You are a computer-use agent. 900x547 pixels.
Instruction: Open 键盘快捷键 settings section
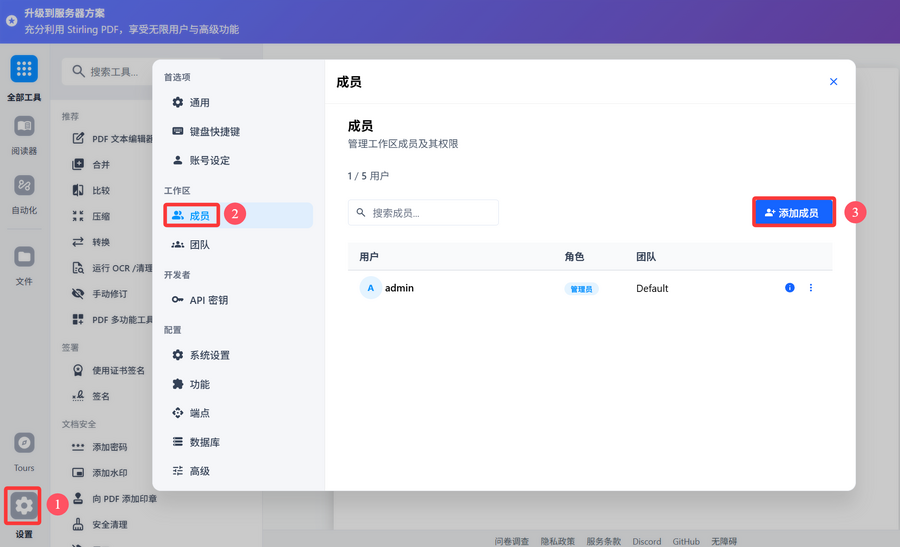pyautogui.click(x=214, y=132)
